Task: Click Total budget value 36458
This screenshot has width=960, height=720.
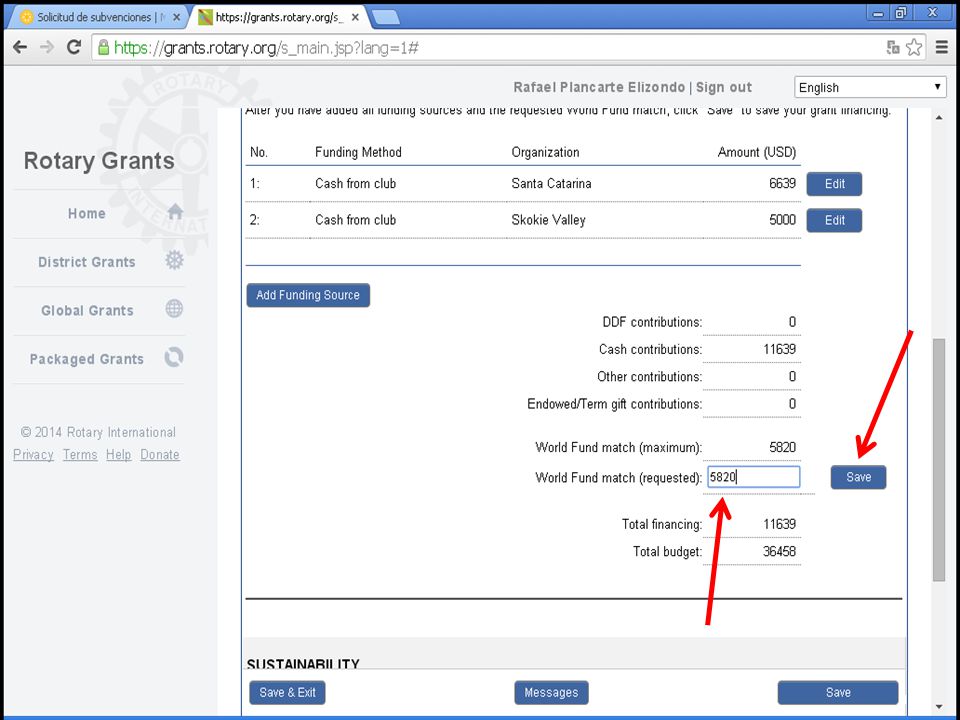Action: click(779, 552)
